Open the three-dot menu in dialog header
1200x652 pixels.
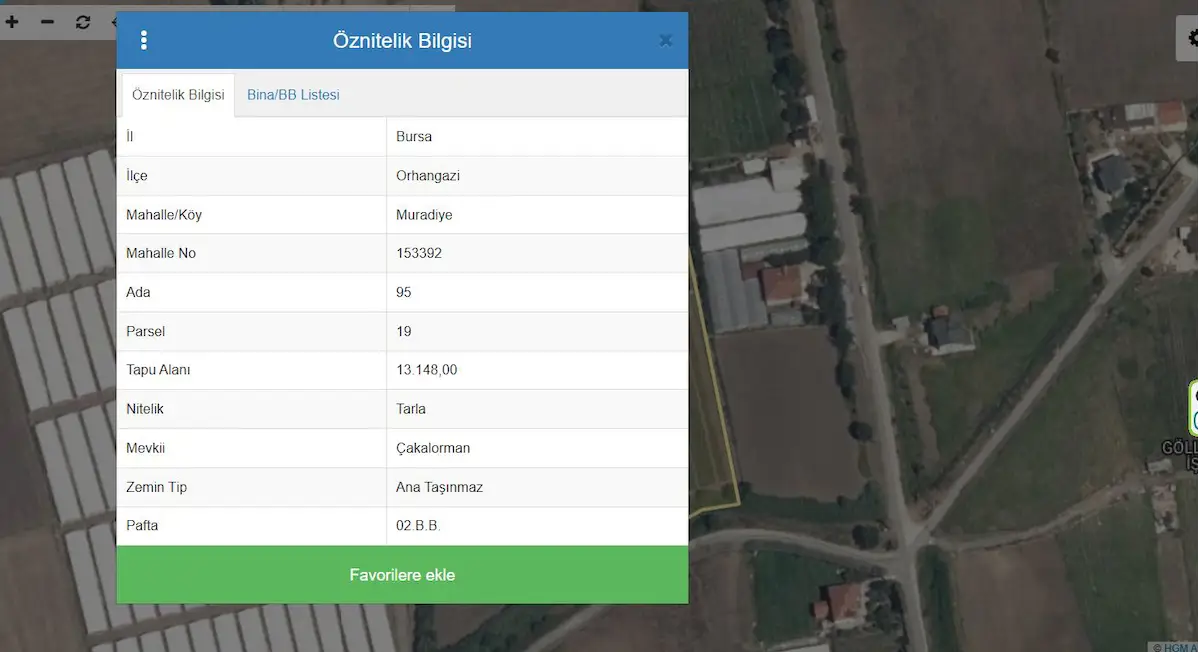coord(144,40)
